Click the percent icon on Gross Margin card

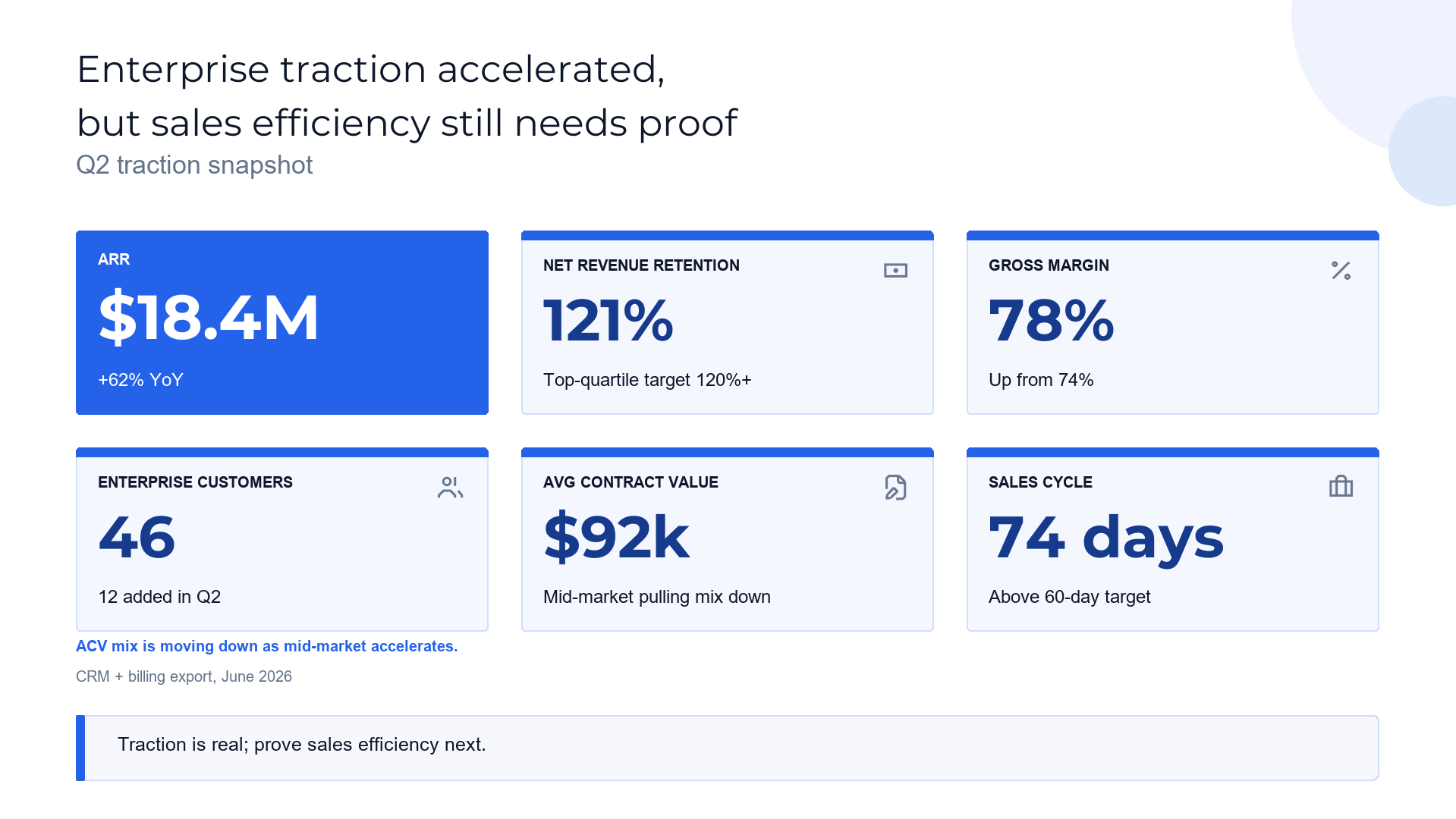[1341, 271]
